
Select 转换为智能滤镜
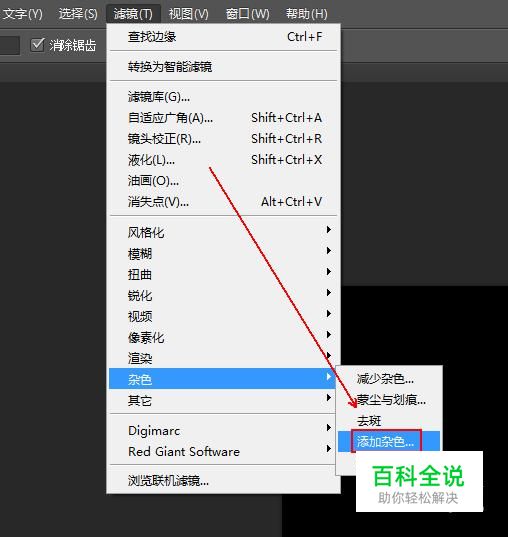click(x=223, y=66)
